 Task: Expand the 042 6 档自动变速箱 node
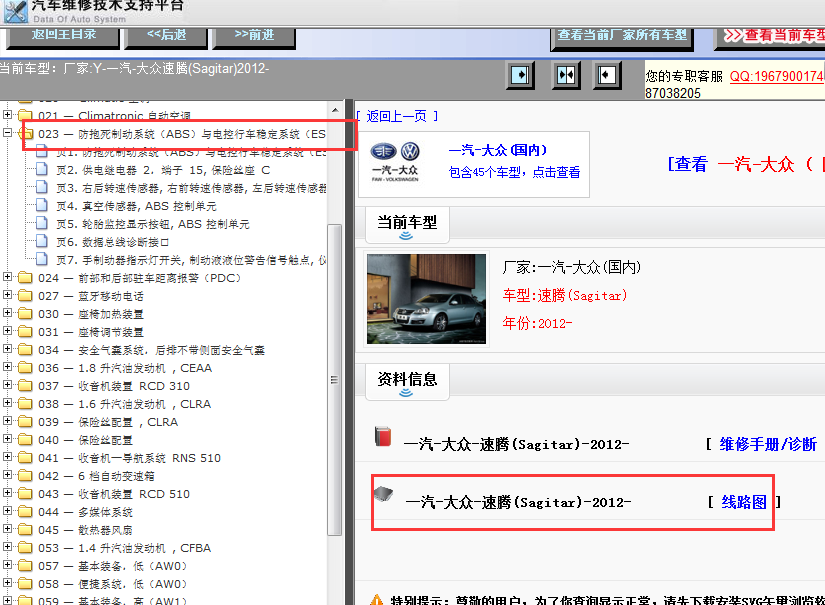click(x=7, y=475)
